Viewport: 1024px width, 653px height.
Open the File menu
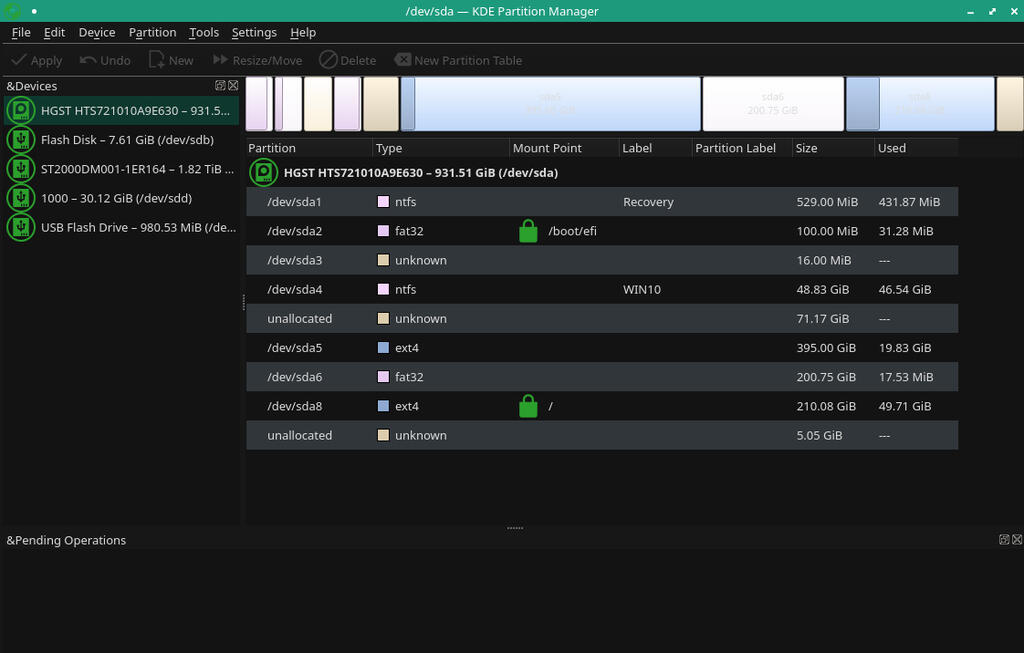[21, 33]
